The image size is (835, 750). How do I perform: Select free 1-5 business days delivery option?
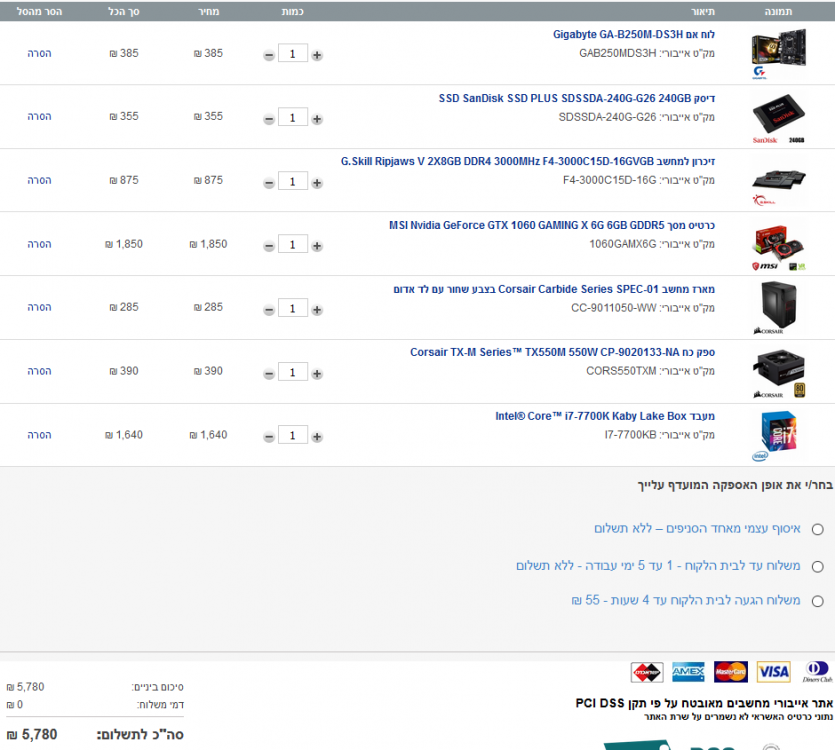point(817,566)
